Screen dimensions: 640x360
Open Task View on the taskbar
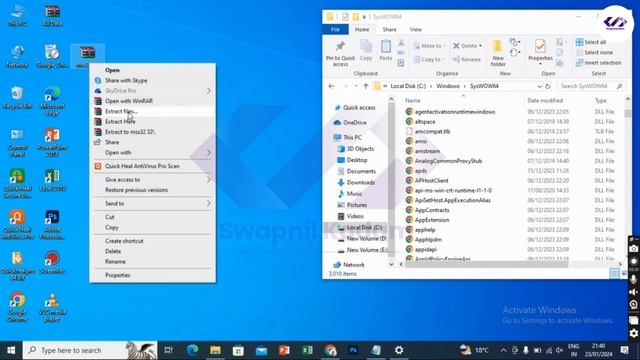168,350
